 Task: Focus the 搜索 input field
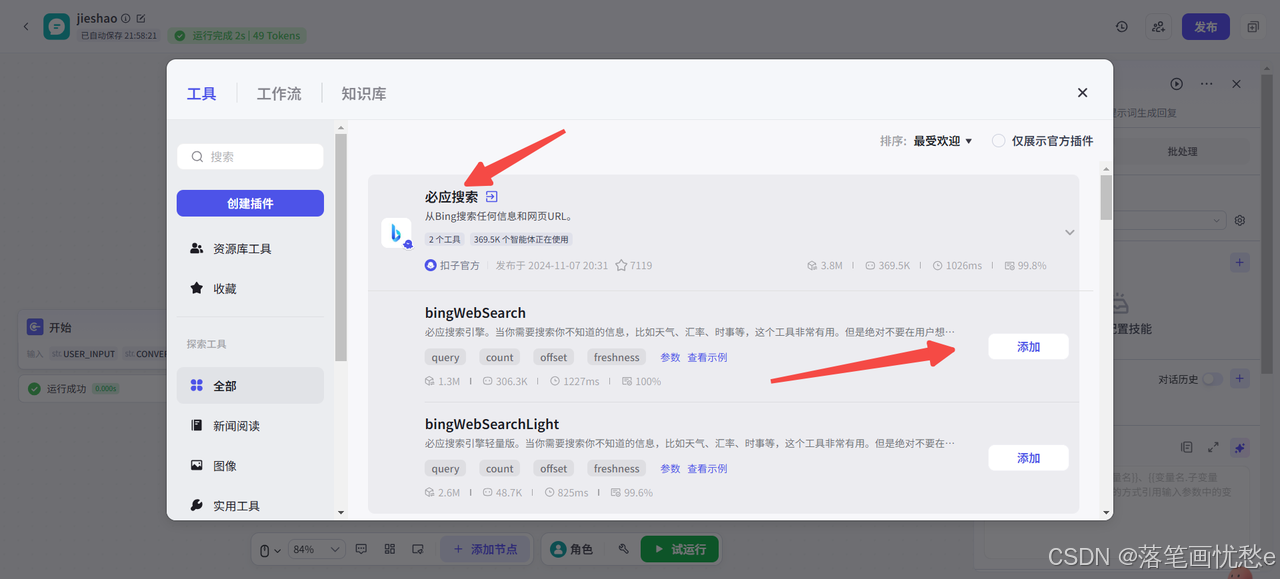250,156
